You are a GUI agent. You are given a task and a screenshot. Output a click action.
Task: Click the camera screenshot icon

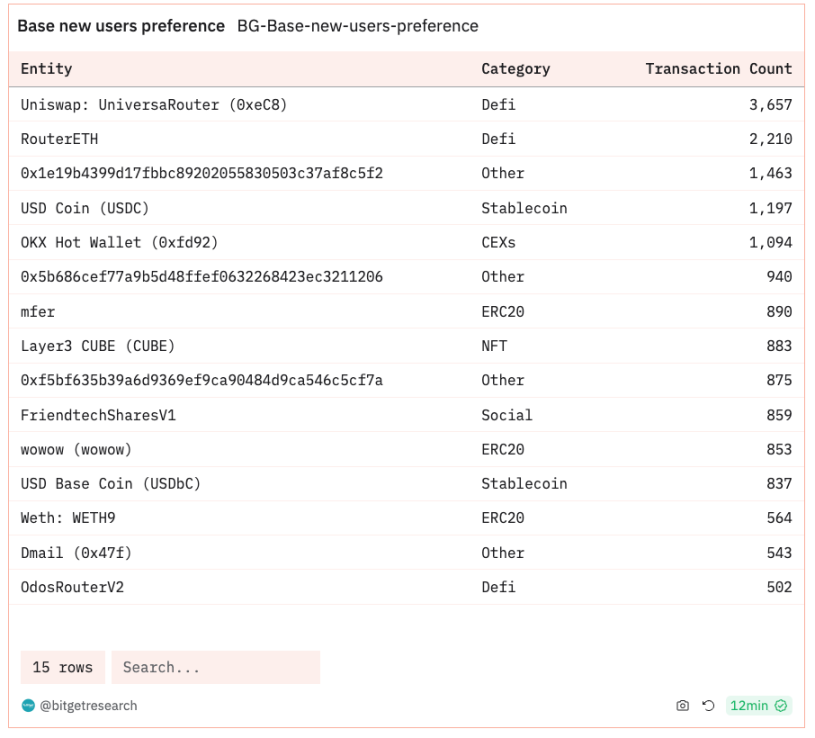(x=682, y=706)
